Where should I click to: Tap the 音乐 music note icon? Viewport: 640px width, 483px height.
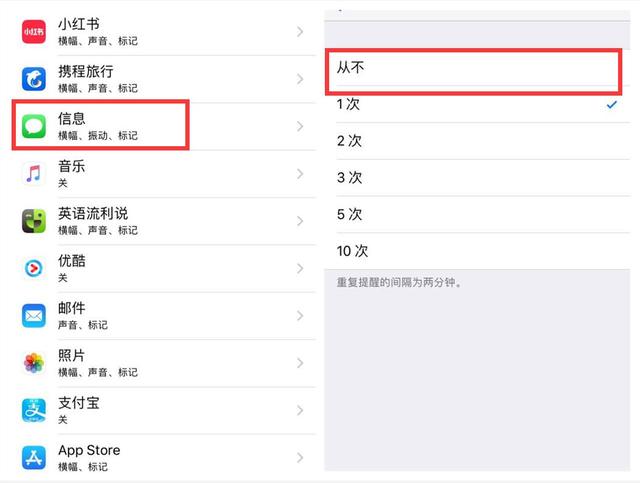(x=33, y=174)
